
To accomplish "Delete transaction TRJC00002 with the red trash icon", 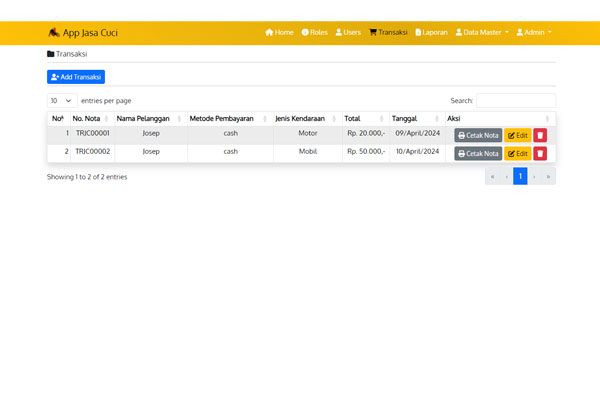I will pos(540,153).
